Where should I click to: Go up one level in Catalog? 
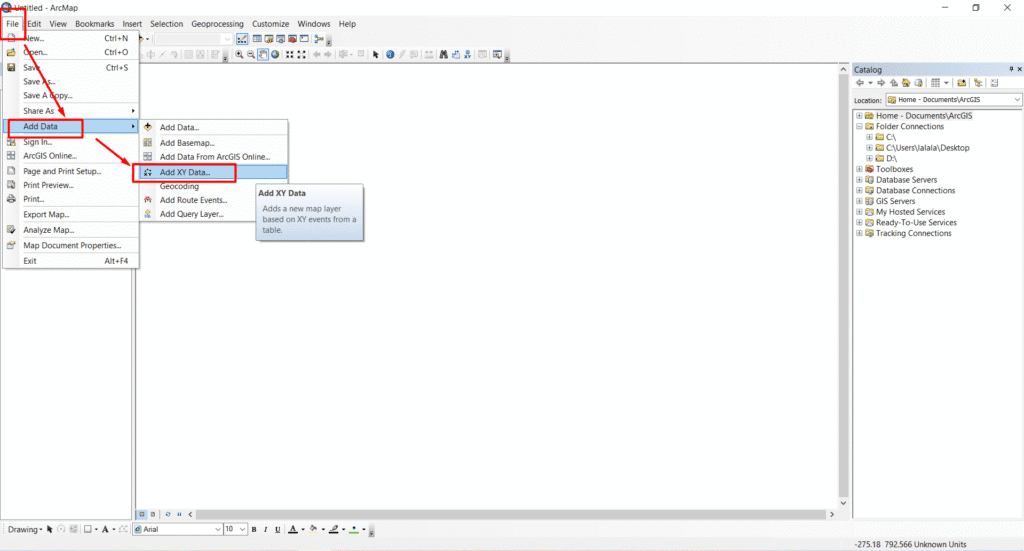tap(894, 83)
